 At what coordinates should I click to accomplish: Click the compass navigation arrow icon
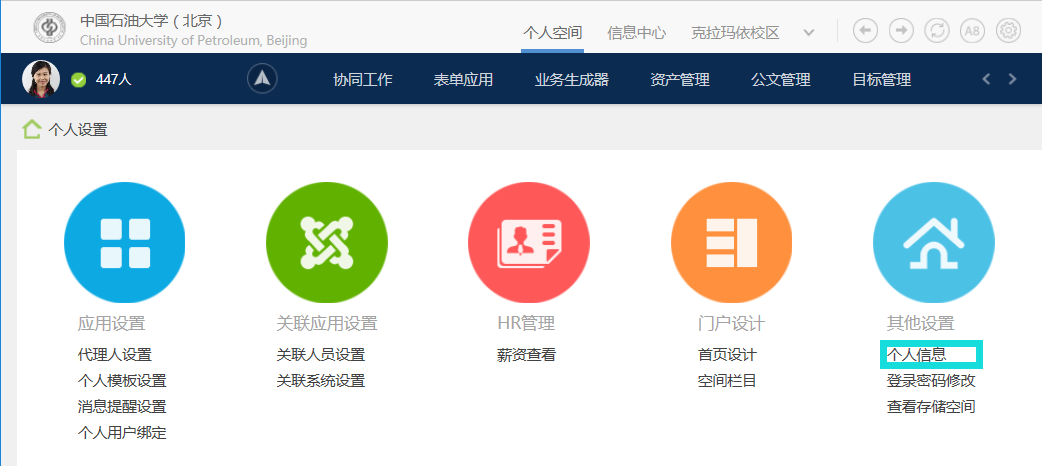tap(262, 79)
